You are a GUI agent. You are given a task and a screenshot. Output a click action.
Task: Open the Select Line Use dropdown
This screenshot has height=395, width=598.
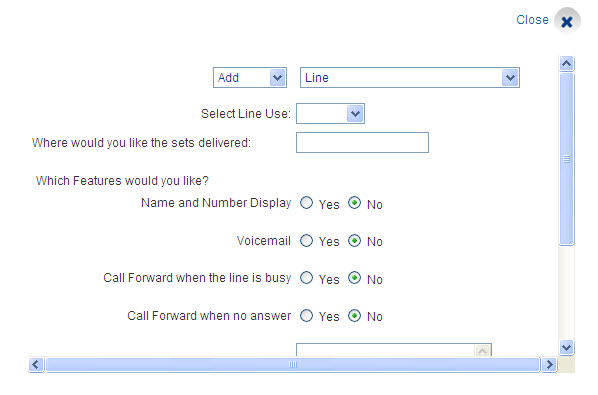(330, 113)
